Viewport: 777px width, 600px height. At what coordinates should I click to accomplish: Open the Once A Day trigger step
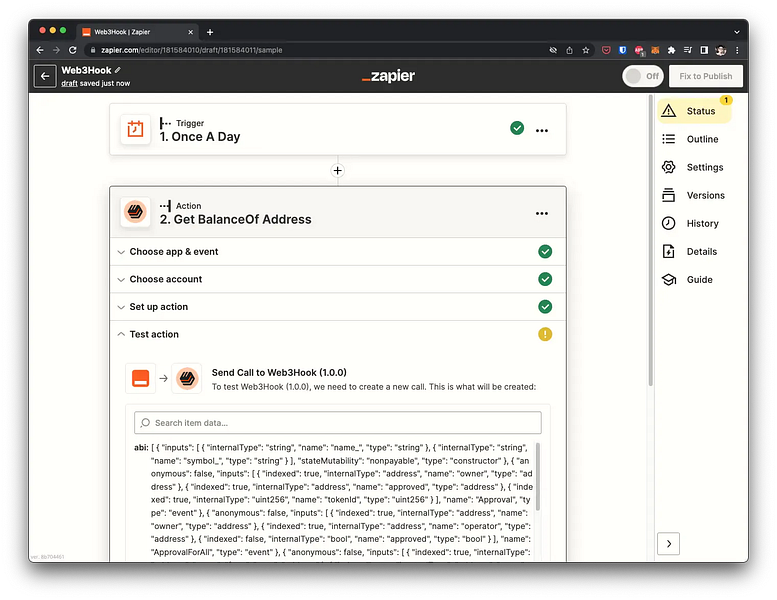coord(337,130)
